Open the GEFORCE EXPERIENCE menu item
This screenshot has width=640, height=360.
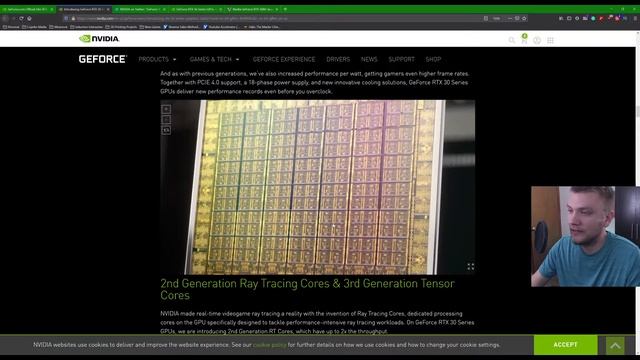(x=284, y=60)
